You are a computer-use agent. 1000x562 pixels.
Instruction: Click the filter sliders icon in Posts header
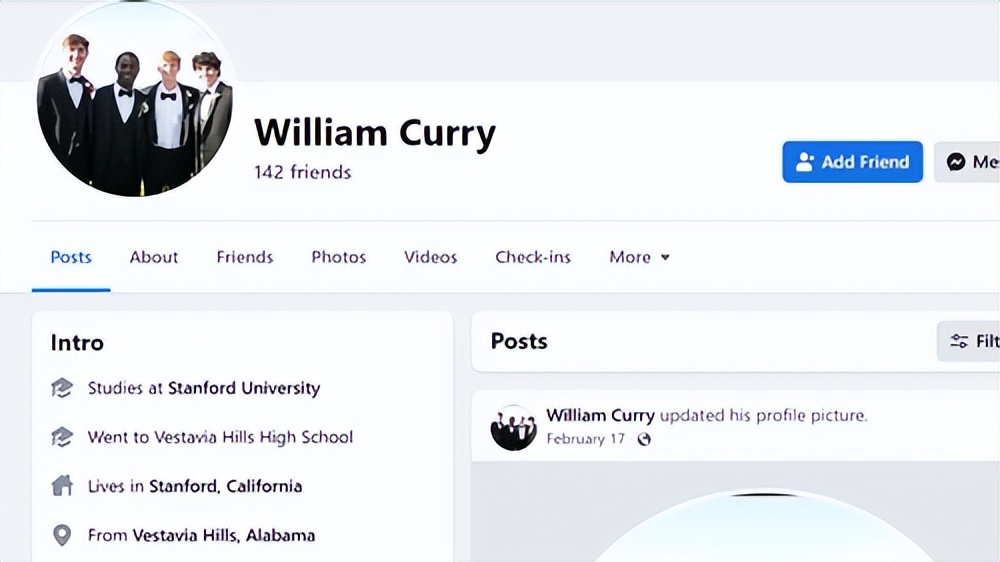[x=959, y=341]
